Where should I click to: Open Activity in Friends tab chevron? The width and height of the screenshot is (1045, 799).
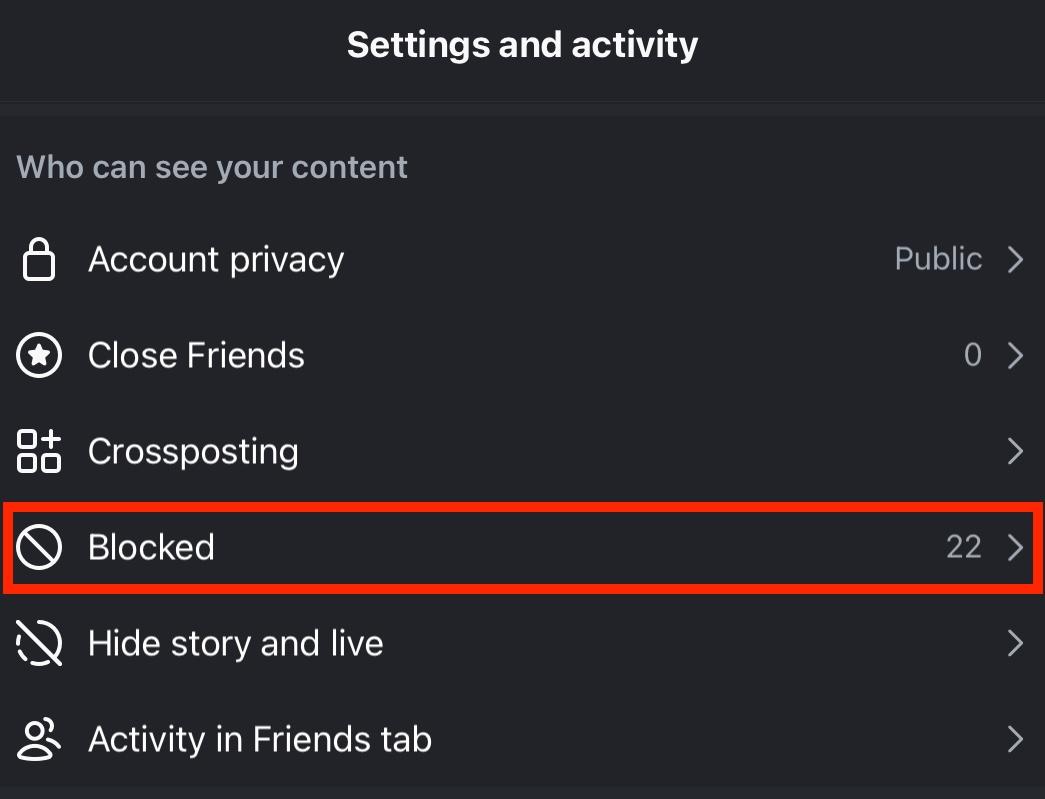[x=1015, y=739]
